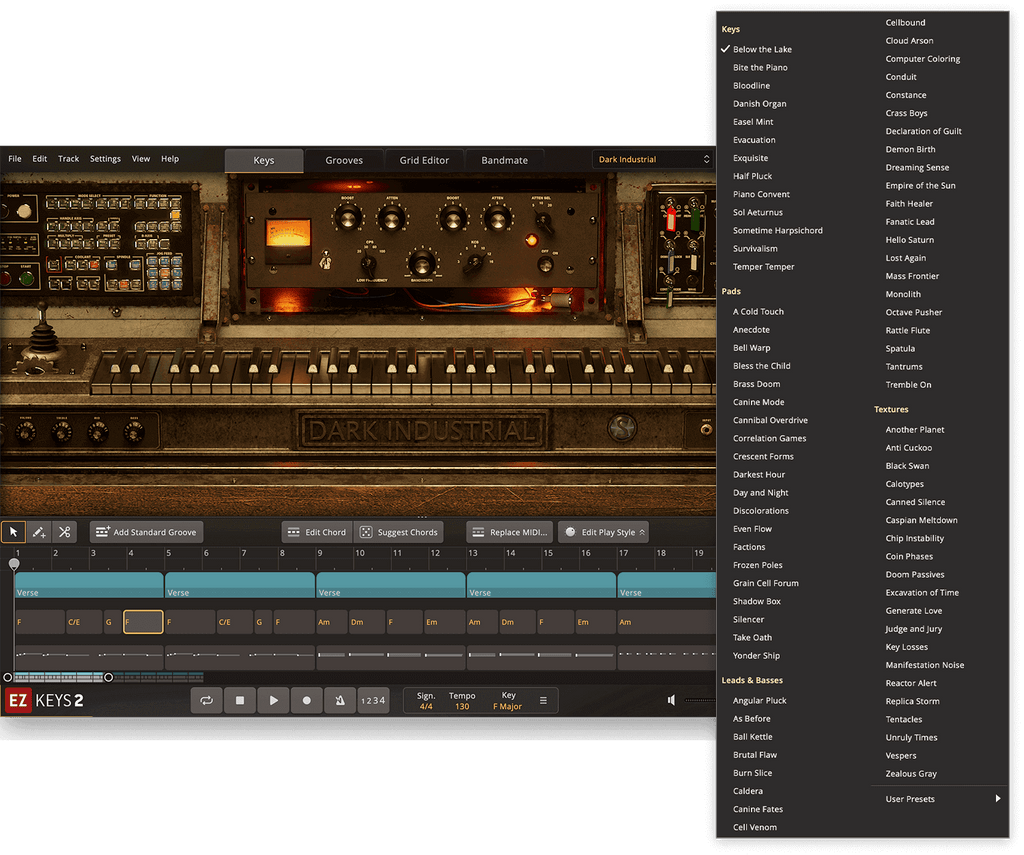Choose the Angular Pluck preset
Image resolution: width=1024 pixels, height=855 pixels.
[760, 701]
